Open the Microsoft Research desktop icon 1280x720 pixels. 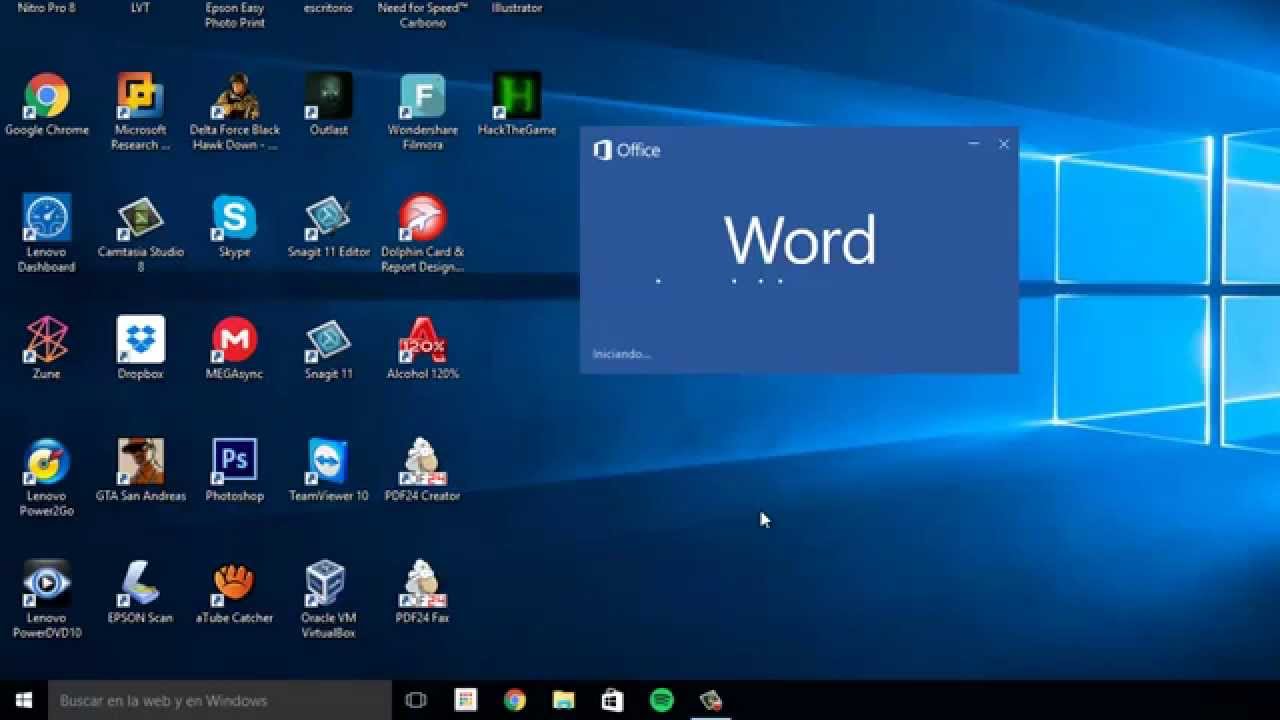pos(140,111)
